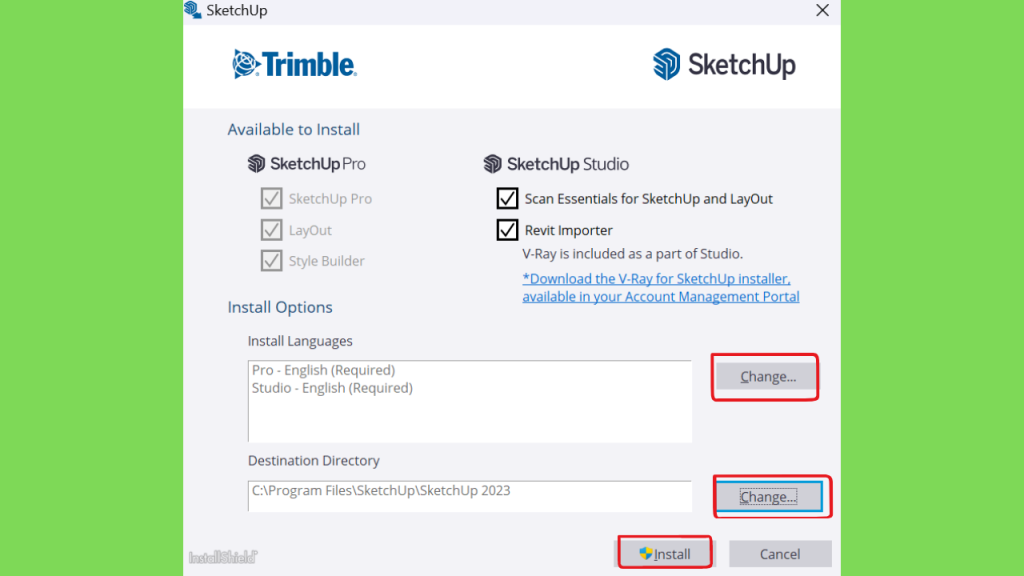Uncheck the Revit Importer checkbox
This screenshot has height=576, width=1024.
[507, 230]
